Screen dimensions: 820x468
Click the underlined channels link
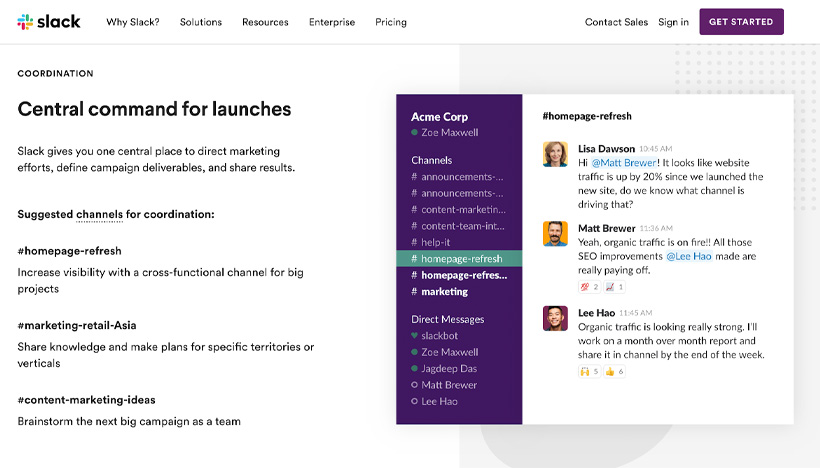pos(99,214)
